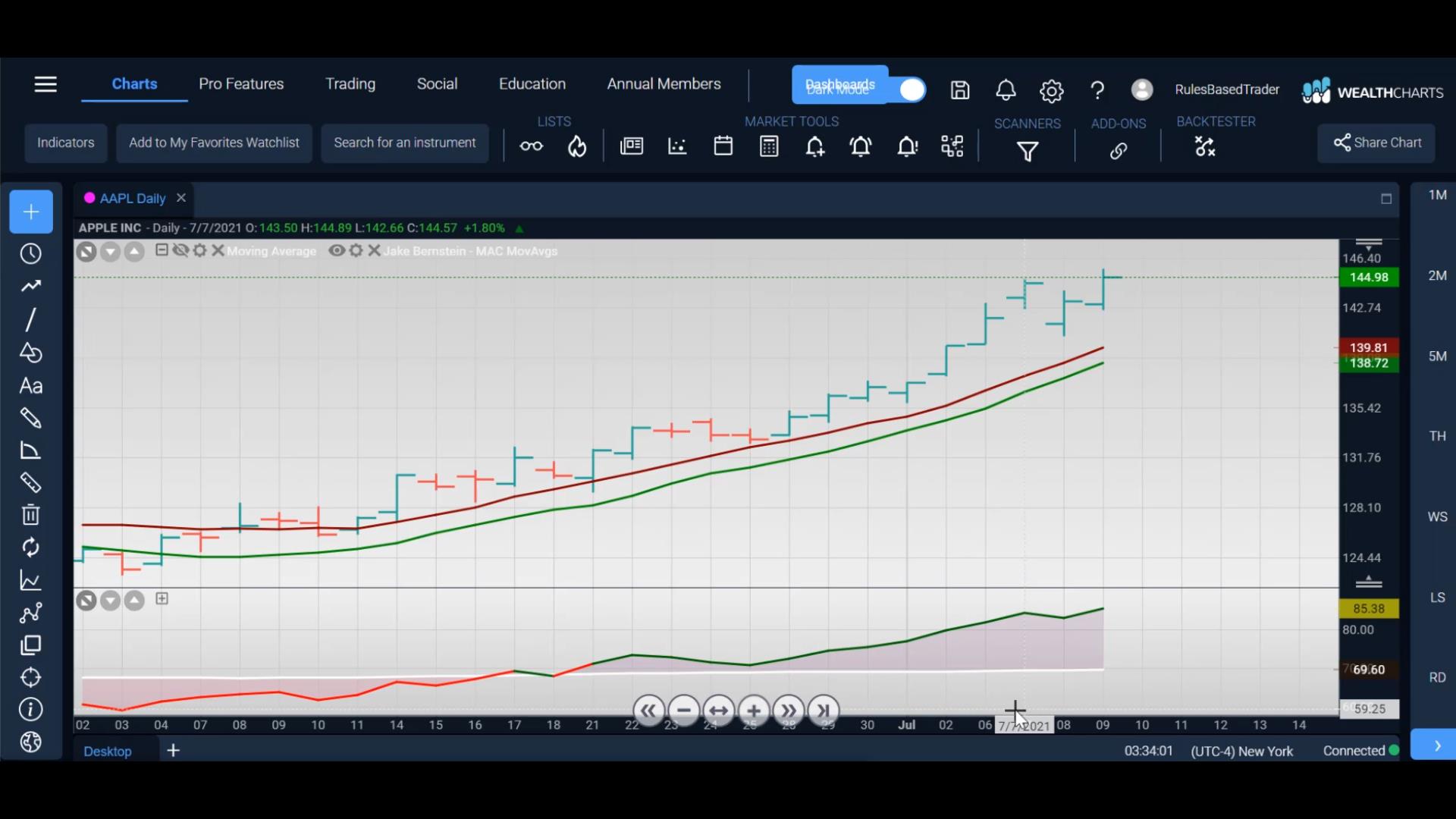Open the economic calendar icon
The image size is (1456, 819).
pos(723,146)
